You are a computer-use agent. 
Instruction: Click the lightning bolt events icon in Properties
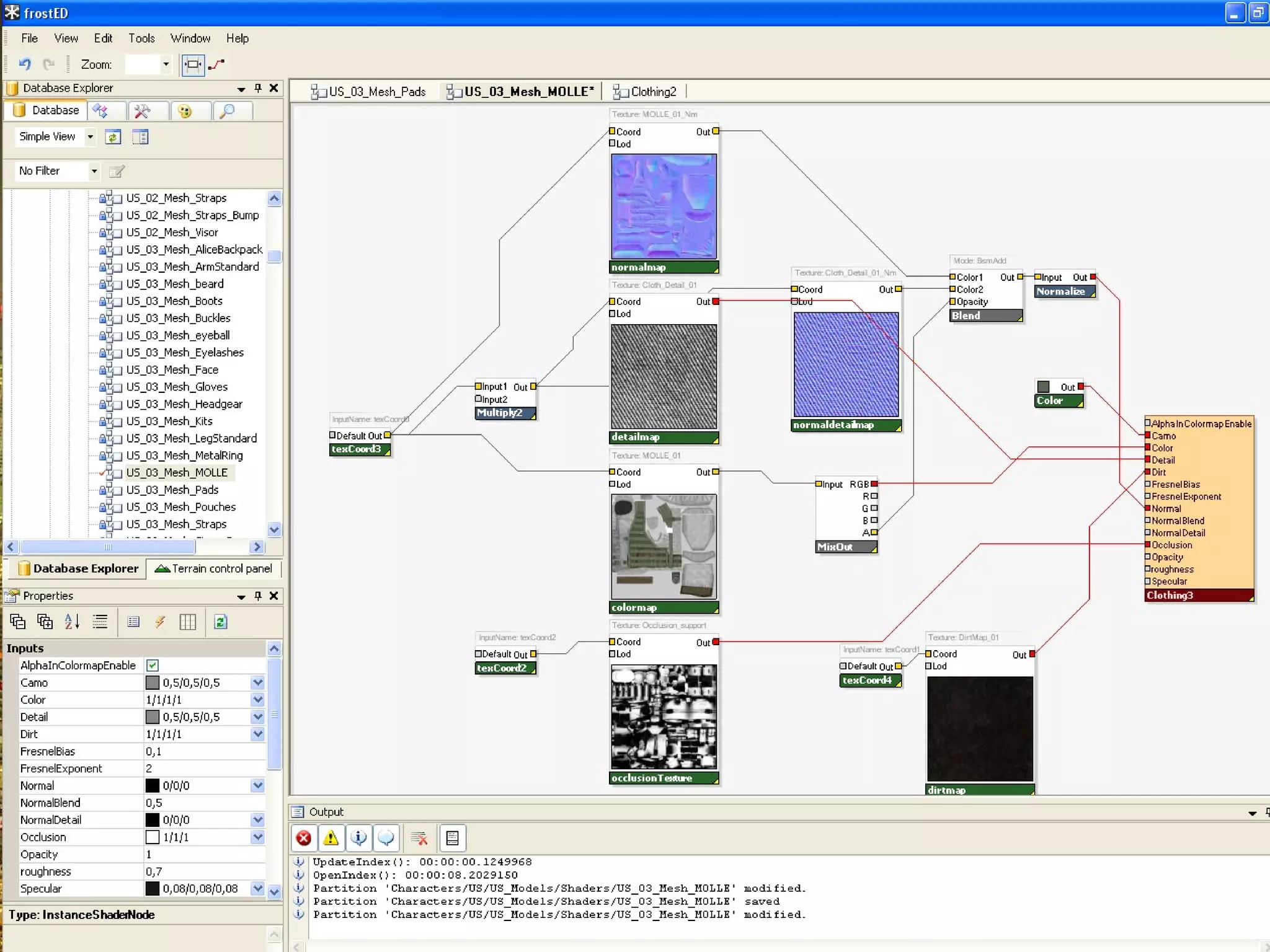160,622
